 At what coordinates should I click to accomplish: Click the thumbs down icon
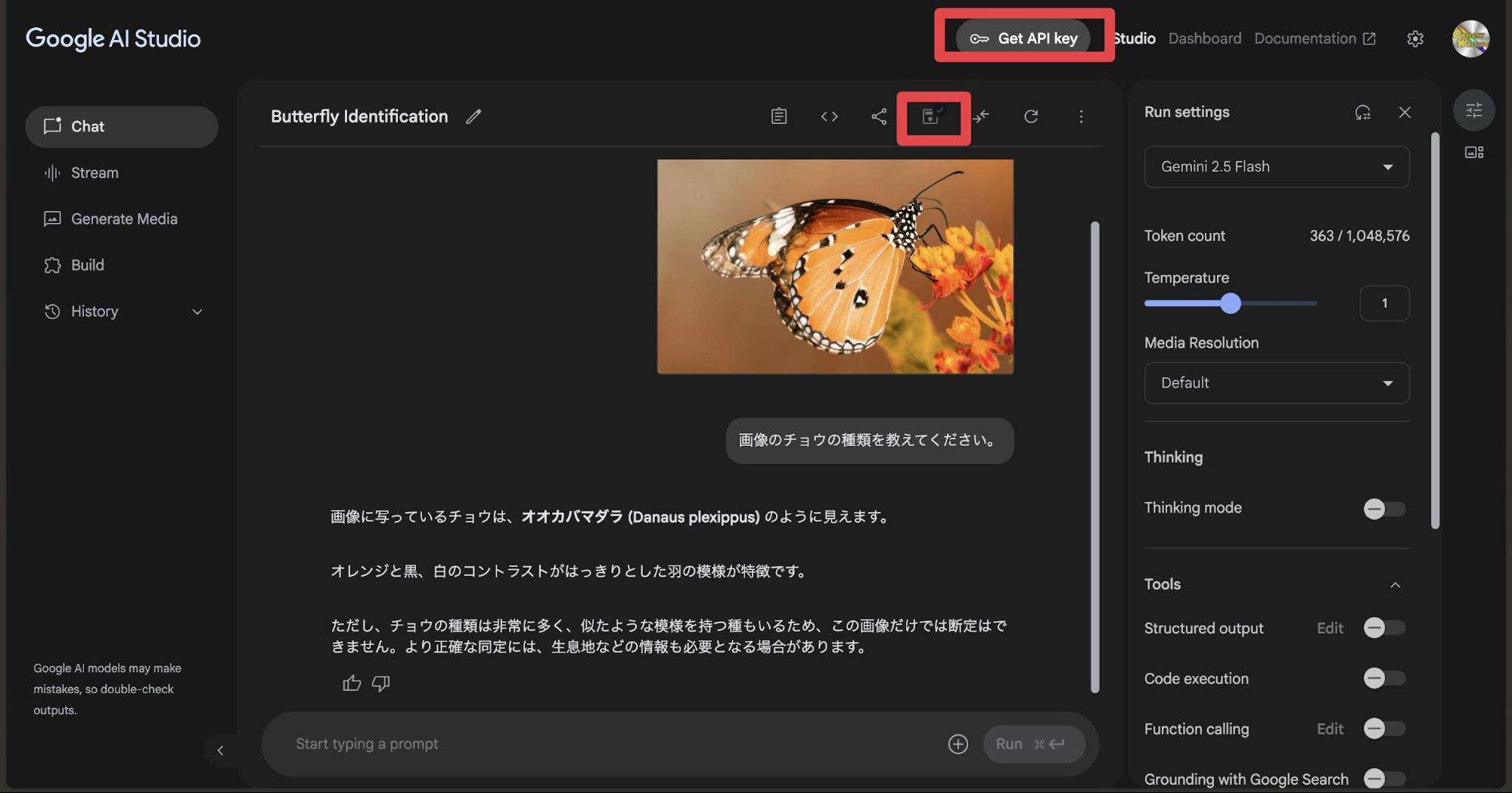click(380, 683)
